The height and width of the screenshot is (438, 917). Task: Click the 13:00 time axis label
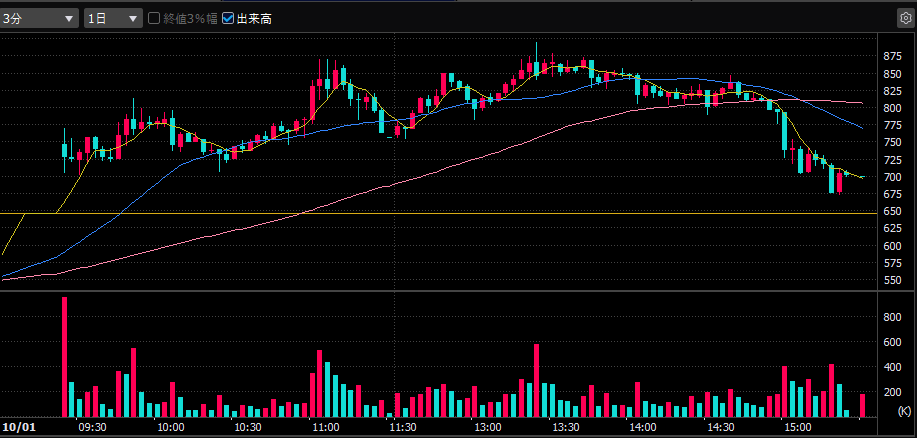coord(488,427)
